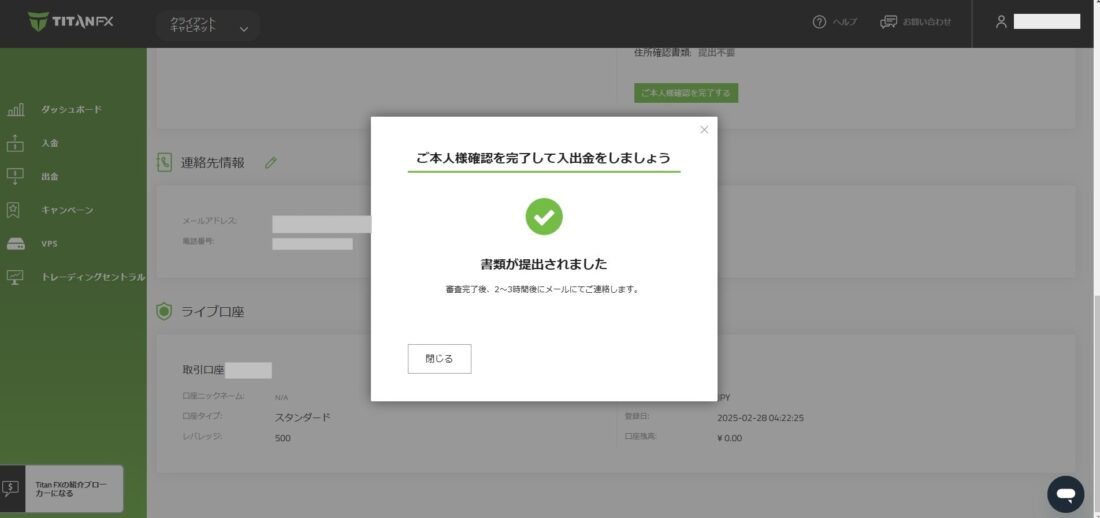Click the pencil edit icon beside 連絡先情報
This screenshot has width=1100, height=518.
[x=270, y=163]
